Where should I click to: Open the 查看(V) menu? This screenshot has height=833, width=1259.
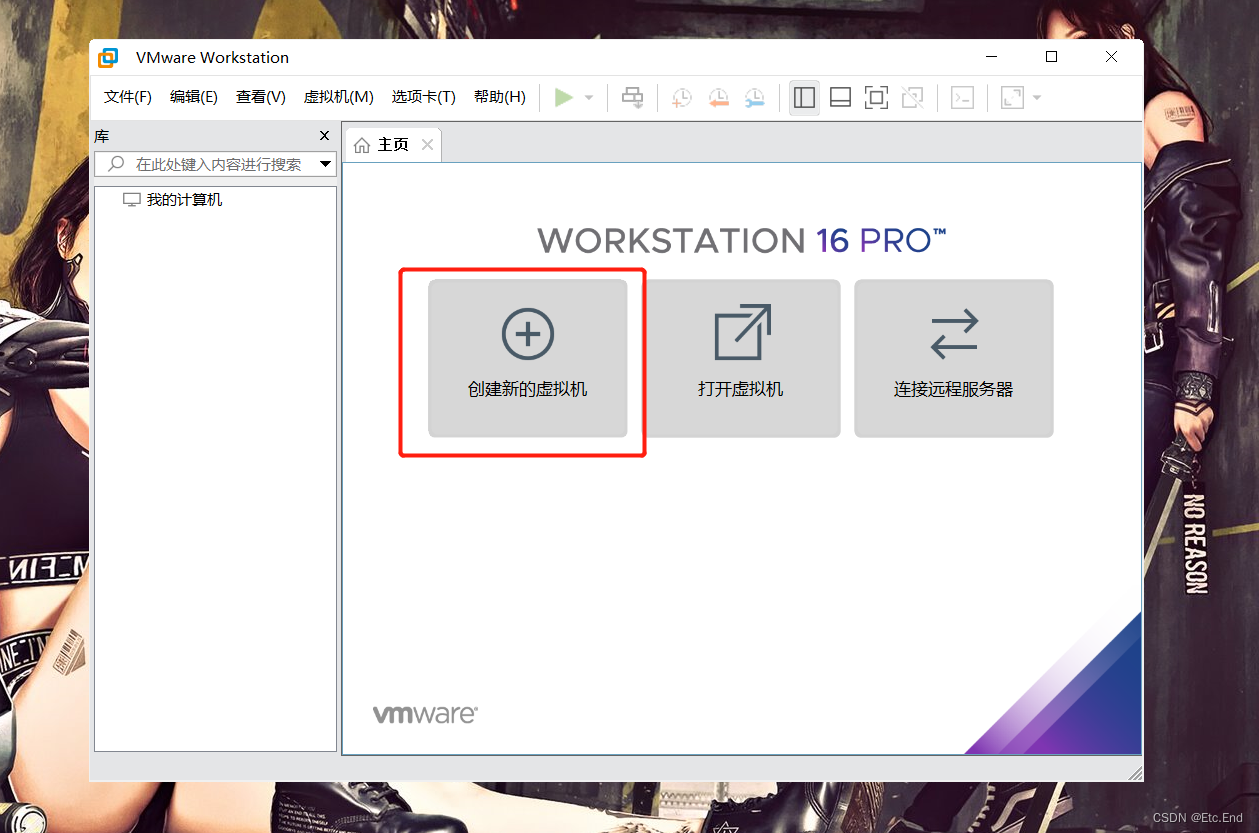261,97
